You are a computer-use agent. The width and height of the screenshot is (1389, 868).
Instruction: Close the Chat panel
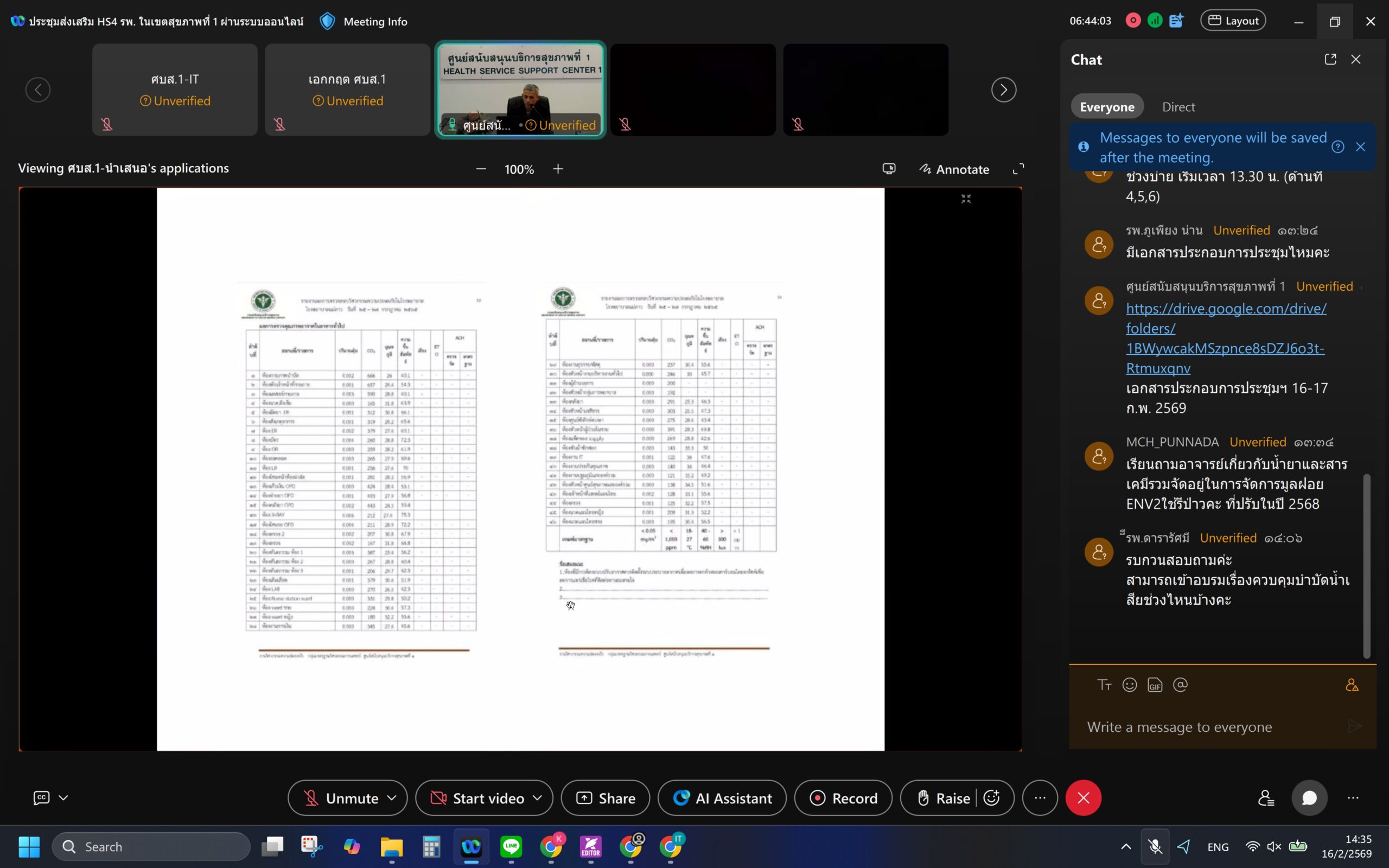[x=1356, y=59]
